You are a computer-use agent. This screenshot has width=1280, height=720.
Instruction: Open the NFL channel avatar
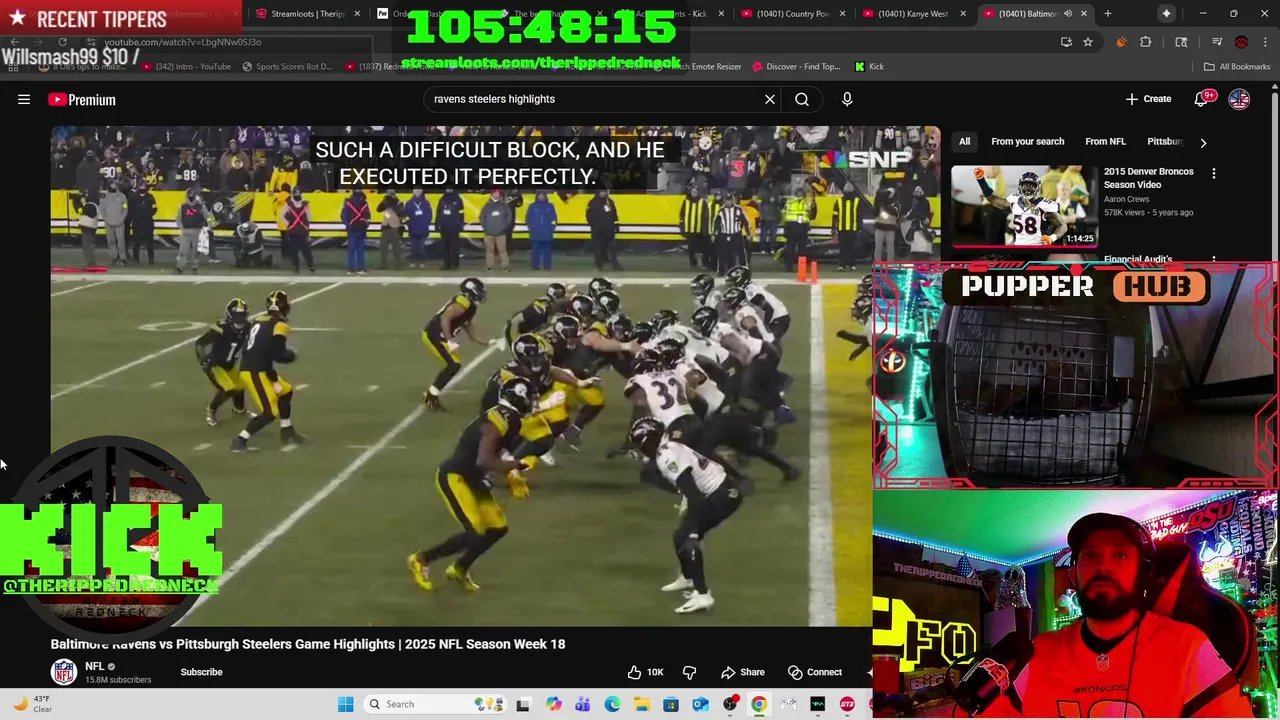[64, 672]
